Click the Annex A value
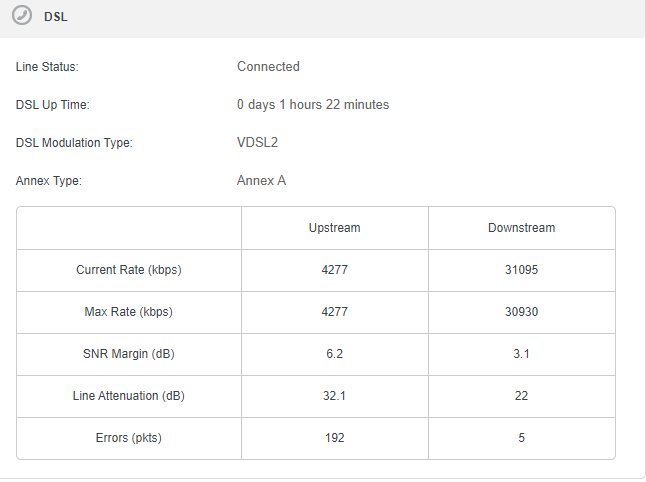This screenshot has height=482, width=646. tap(262, 181)
